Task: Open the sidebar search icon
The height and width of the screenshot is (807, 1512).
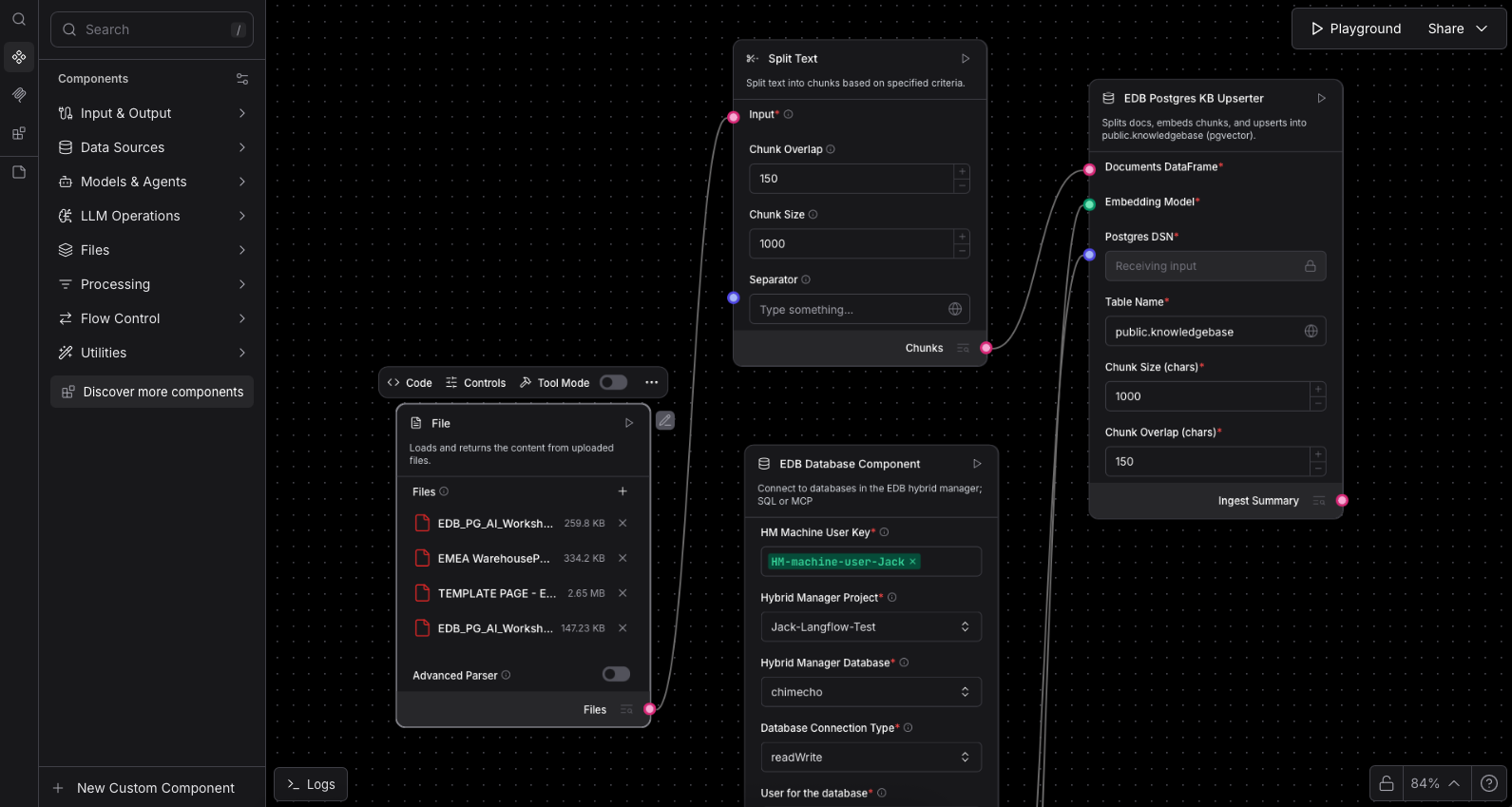Action: [19, 19]
